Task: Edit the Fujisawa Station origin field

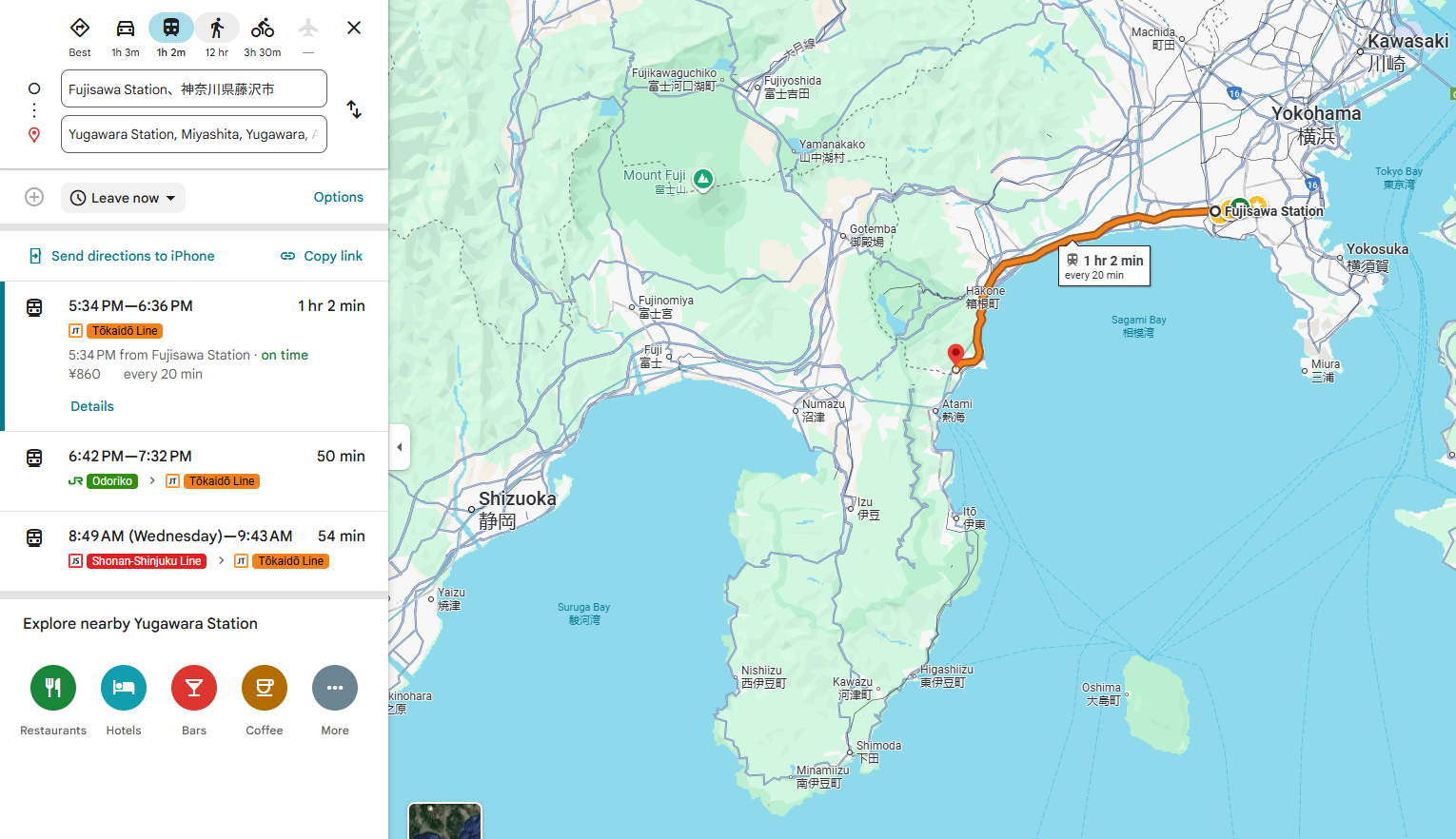Action: point(194,88)
